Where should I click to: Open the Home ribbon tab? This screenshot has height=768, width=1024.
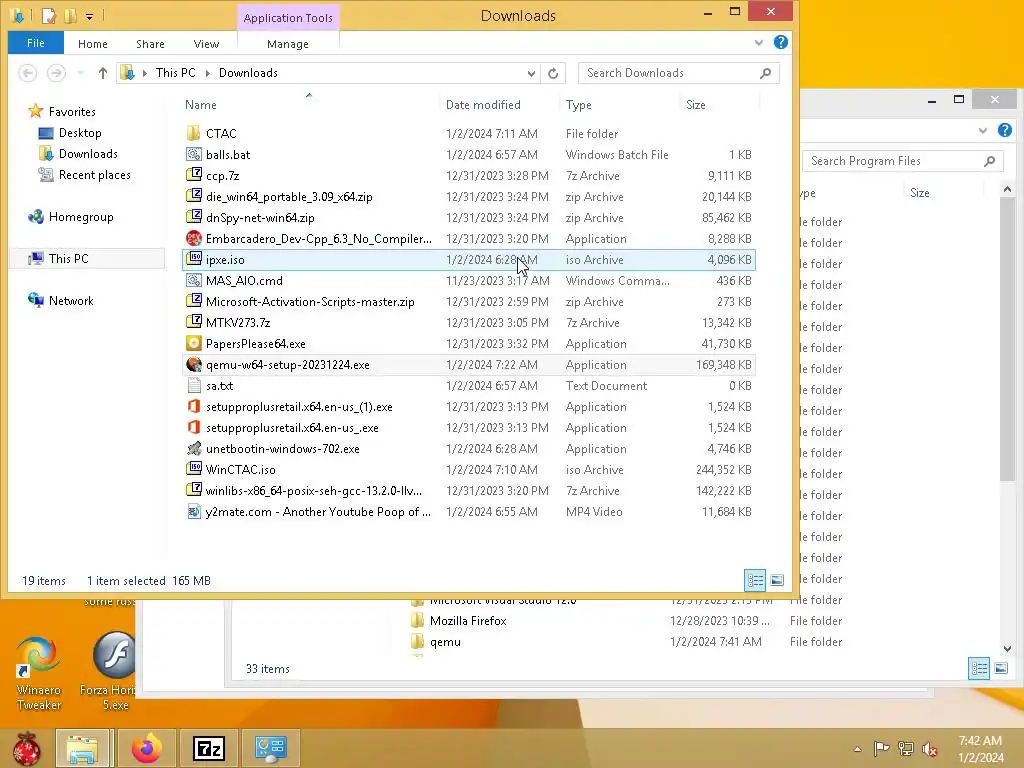point(93,44)
